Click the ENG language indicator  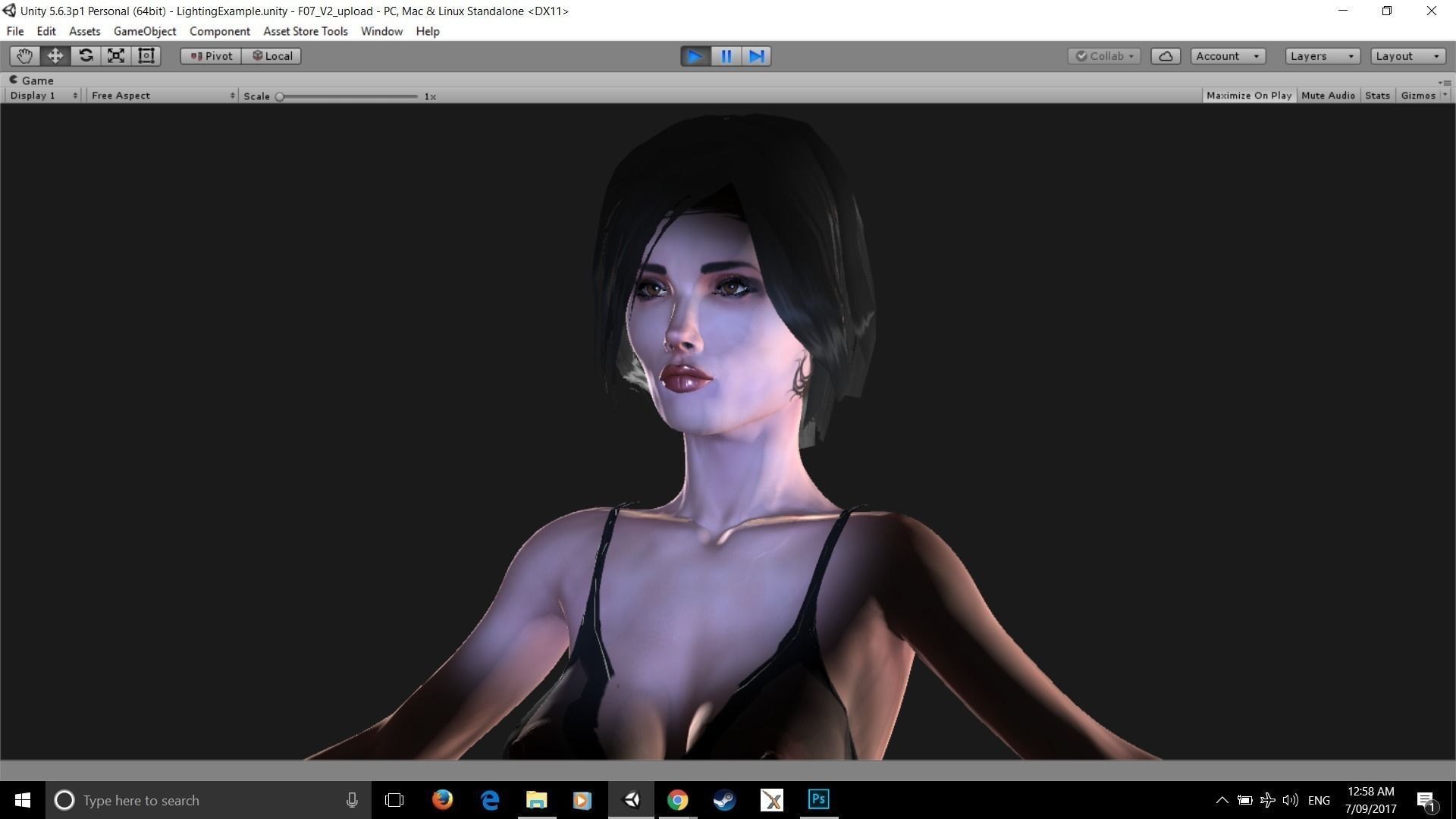tap(1319, 800)
